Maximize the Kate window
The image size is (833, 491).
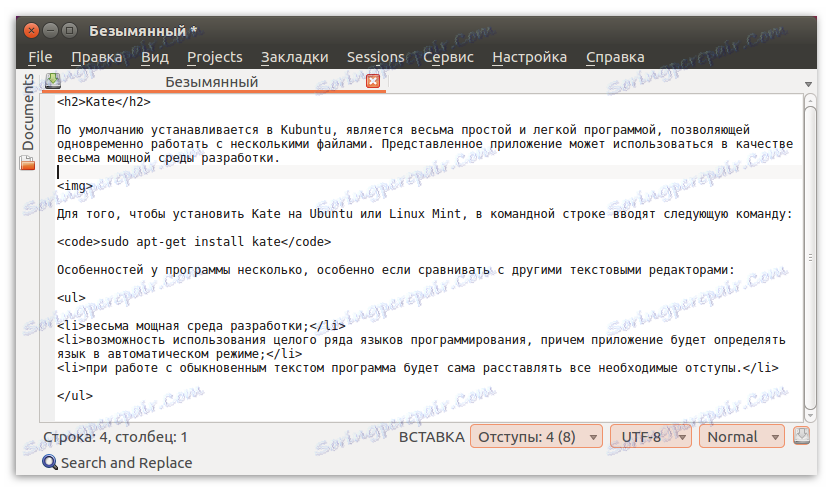tap(69, 30)
